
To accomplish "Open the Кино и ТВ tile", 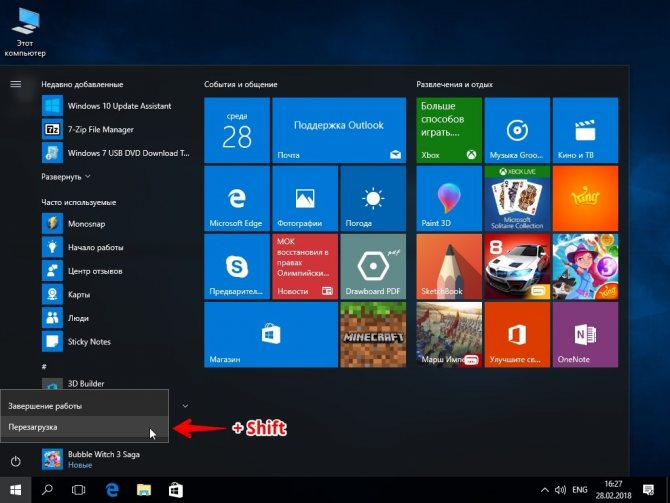I will tap(585, 130).
